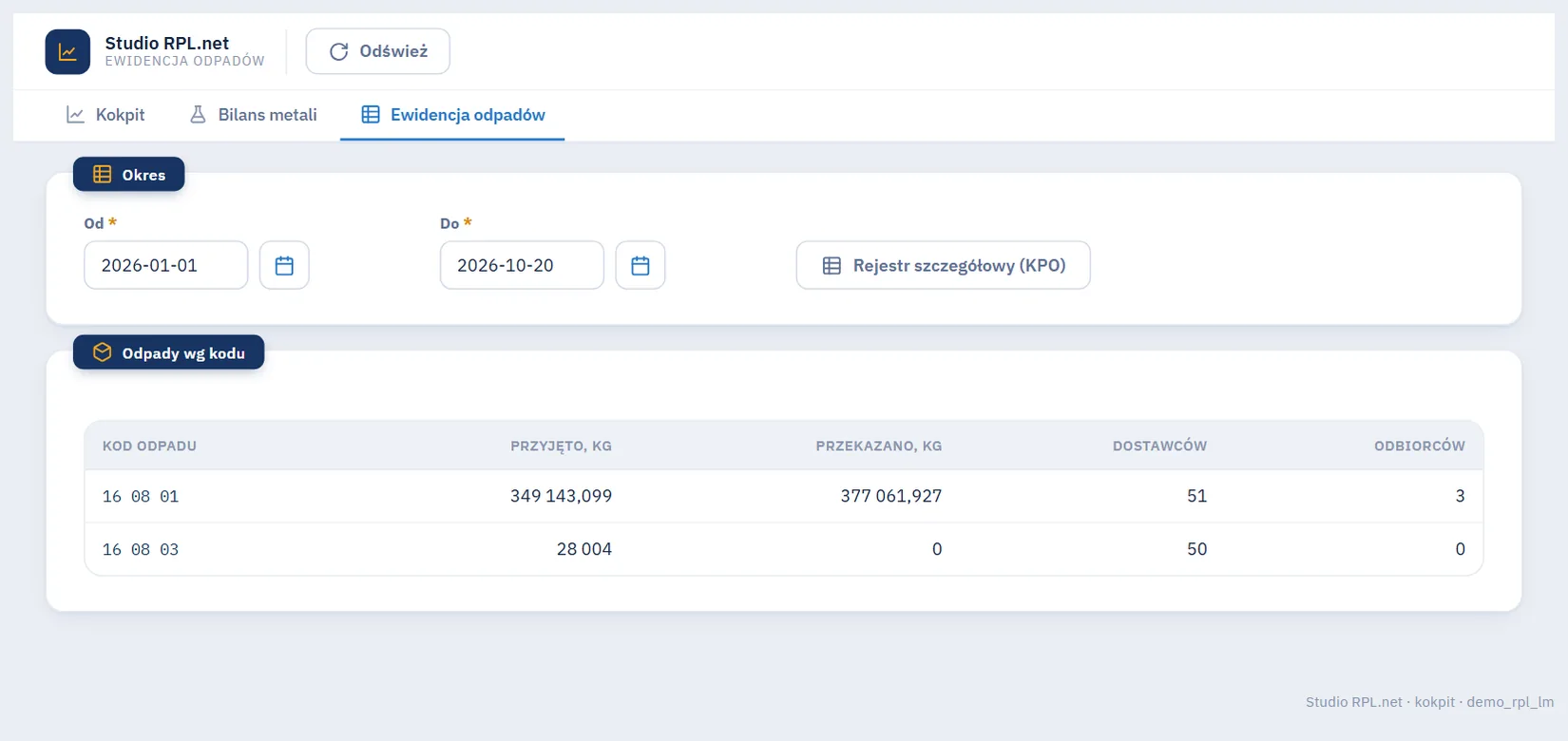The image size is (1568, 741).
Task: Click supplier count 50
Action: pos(1196,549)
